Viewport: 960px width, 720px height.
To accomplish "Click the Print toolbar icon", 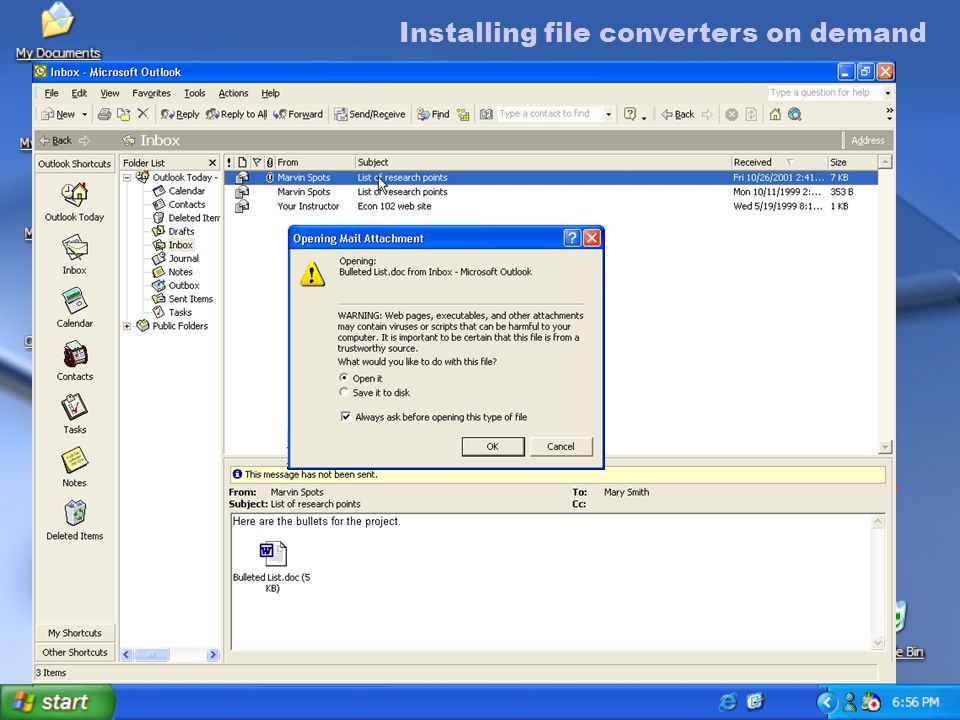I will [x=104, y=114].
